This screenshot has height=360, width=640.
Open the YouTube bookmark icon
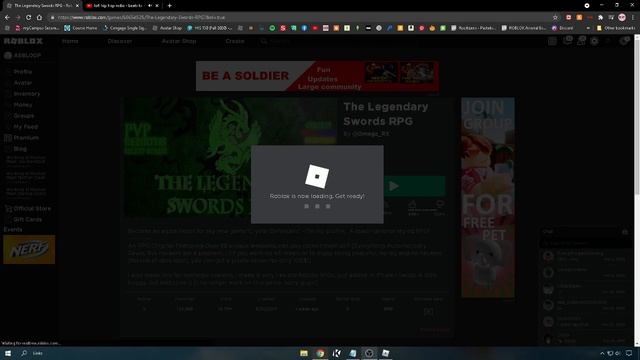(x=315, y=28)
